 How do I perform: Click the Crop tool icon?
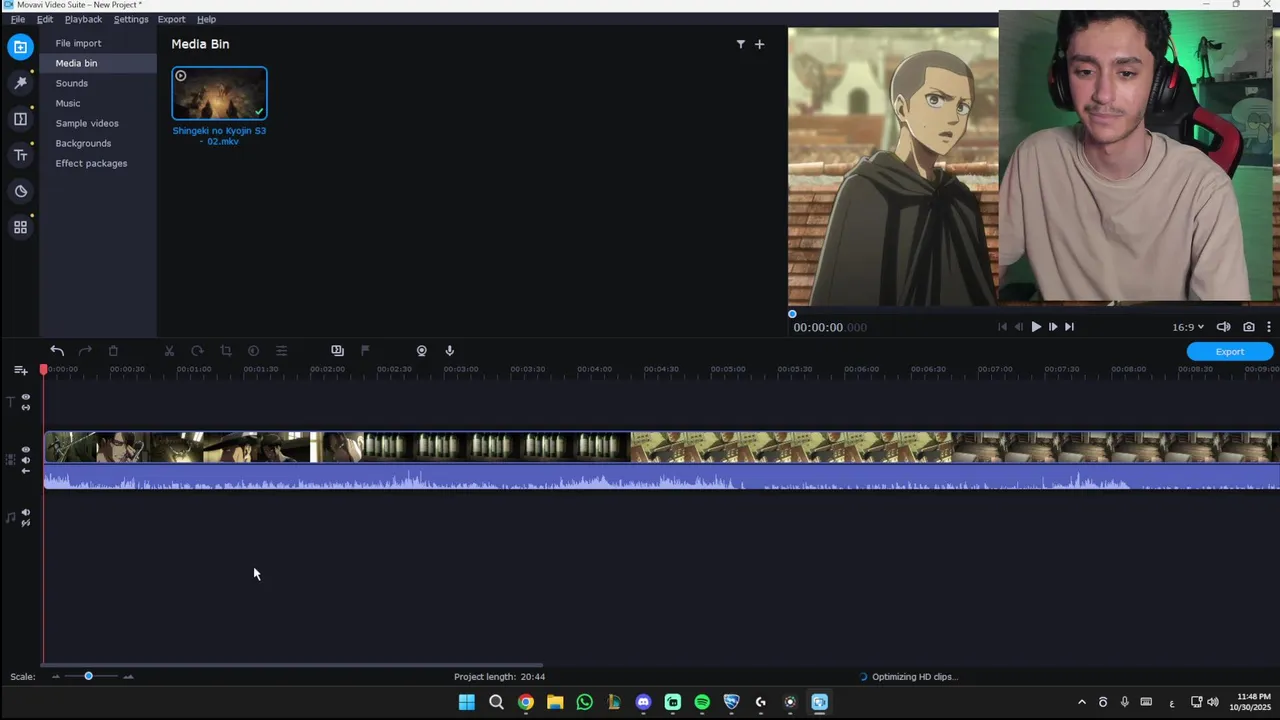pos(225,351)
